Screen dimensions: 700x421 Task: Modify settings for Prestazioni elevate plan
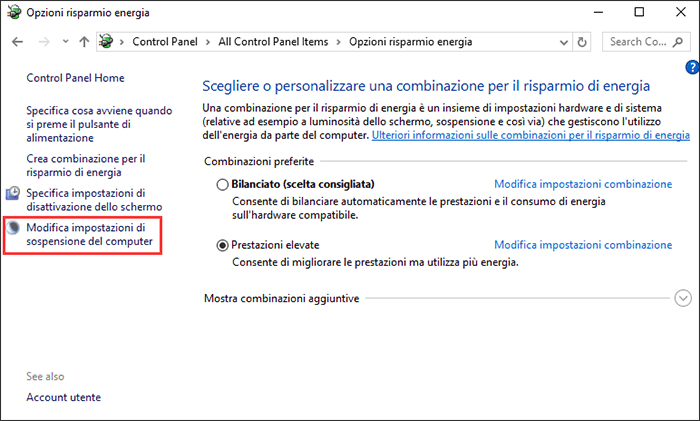click(x=583, y=245)
